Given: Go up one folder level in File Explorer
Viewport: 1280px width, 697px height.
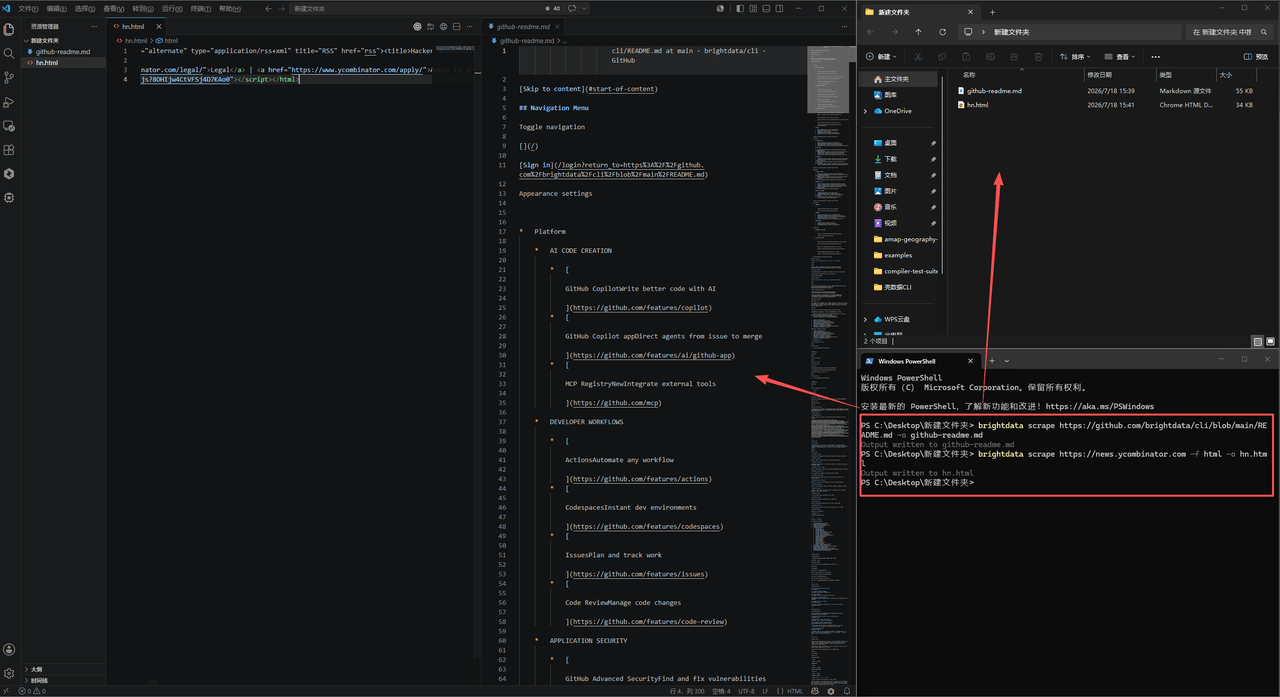Looking at the screenshot, I should (918, 32).
